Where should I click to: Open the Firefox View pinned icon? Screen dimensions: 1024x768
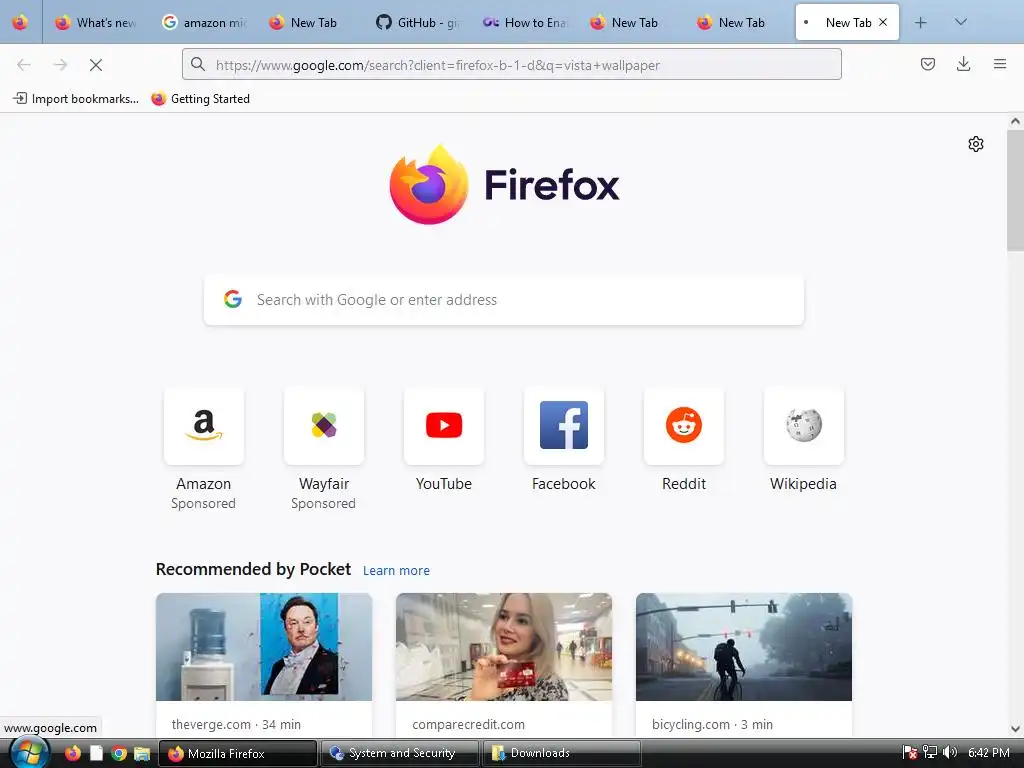pyautogui.click(x=20, y=22)
